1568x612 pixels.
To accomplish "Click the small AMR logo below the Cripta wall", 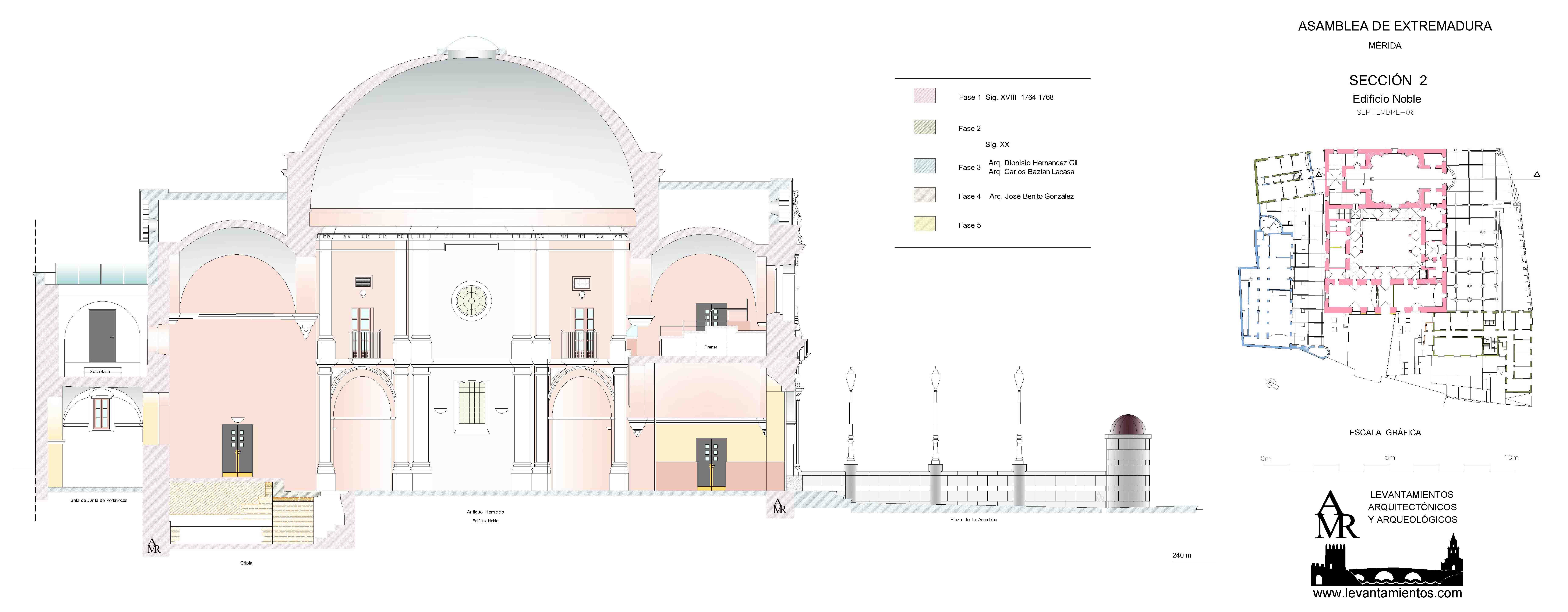I will [x=153, y=546].
